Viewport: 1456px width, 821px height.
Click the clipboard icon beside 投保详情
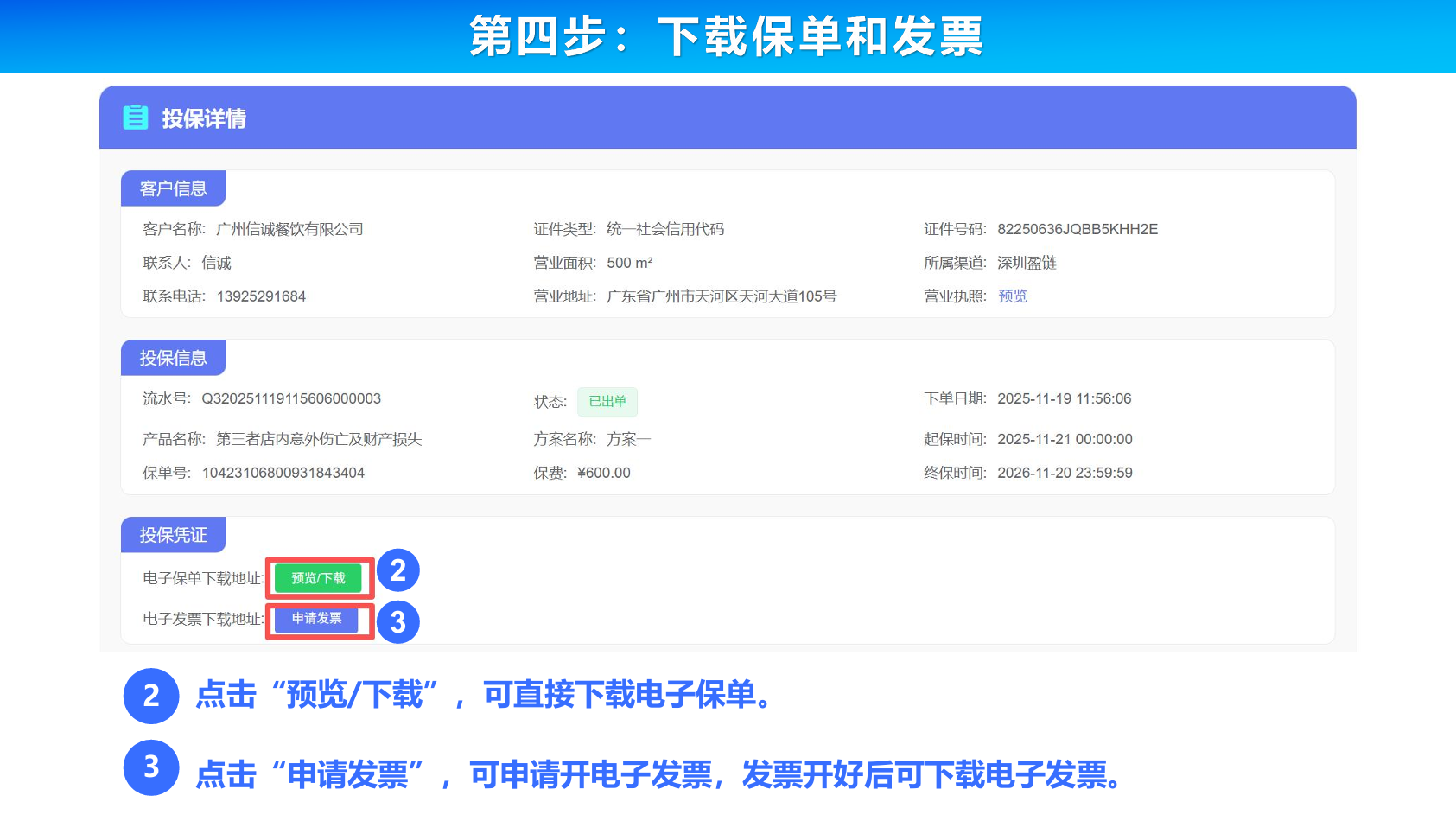click(x=136, y=118)
